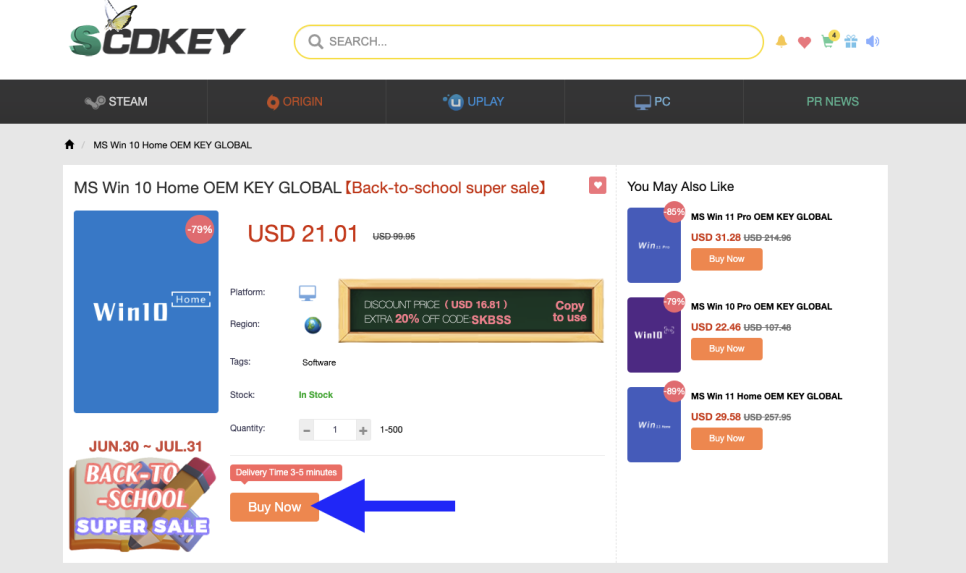Click the USD 29.58 price
This screenshot has width=966, height=573.
coord(715,417)
